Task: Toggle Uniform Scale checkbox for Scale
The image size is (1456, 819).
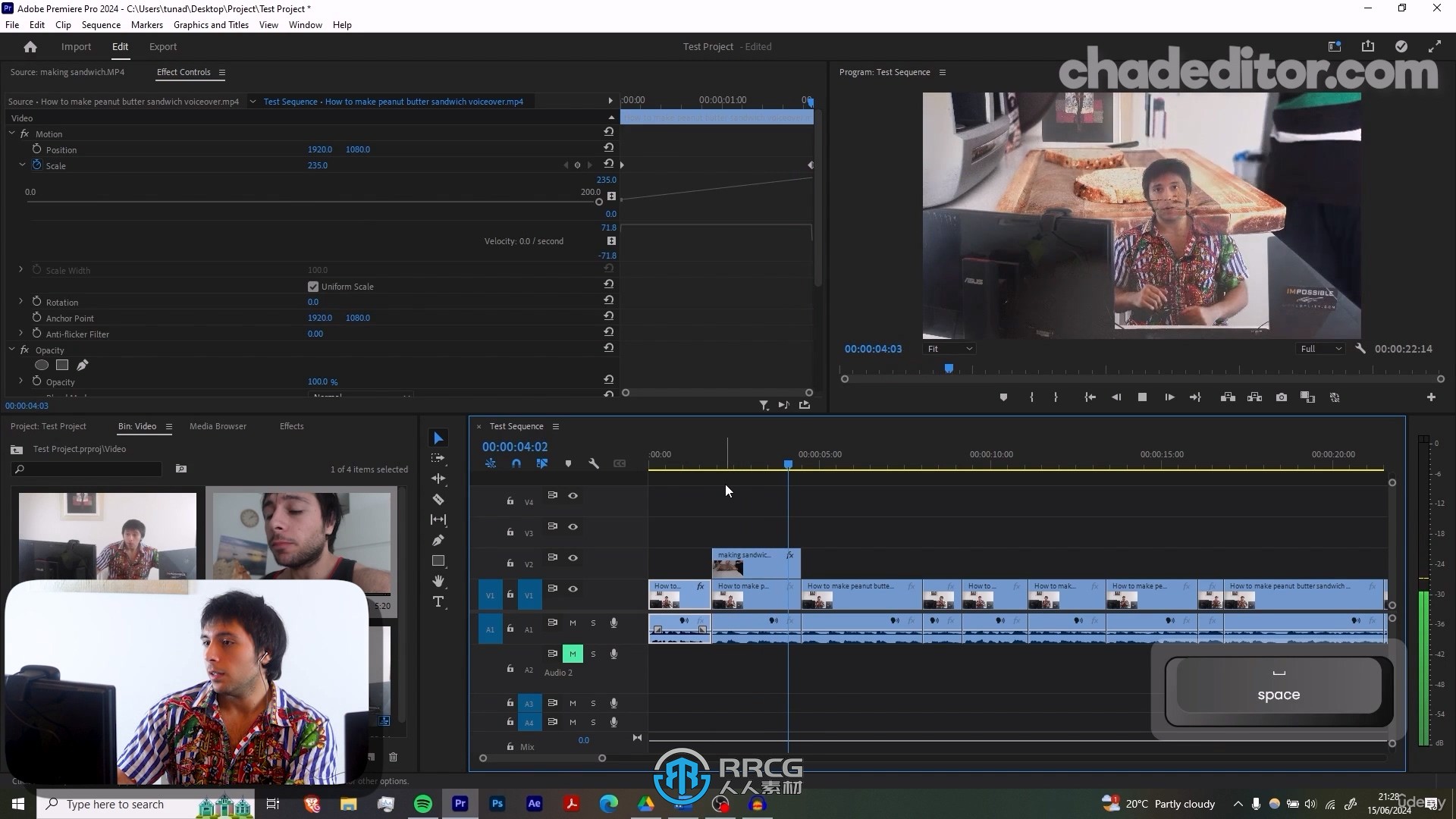Action: 312,286
